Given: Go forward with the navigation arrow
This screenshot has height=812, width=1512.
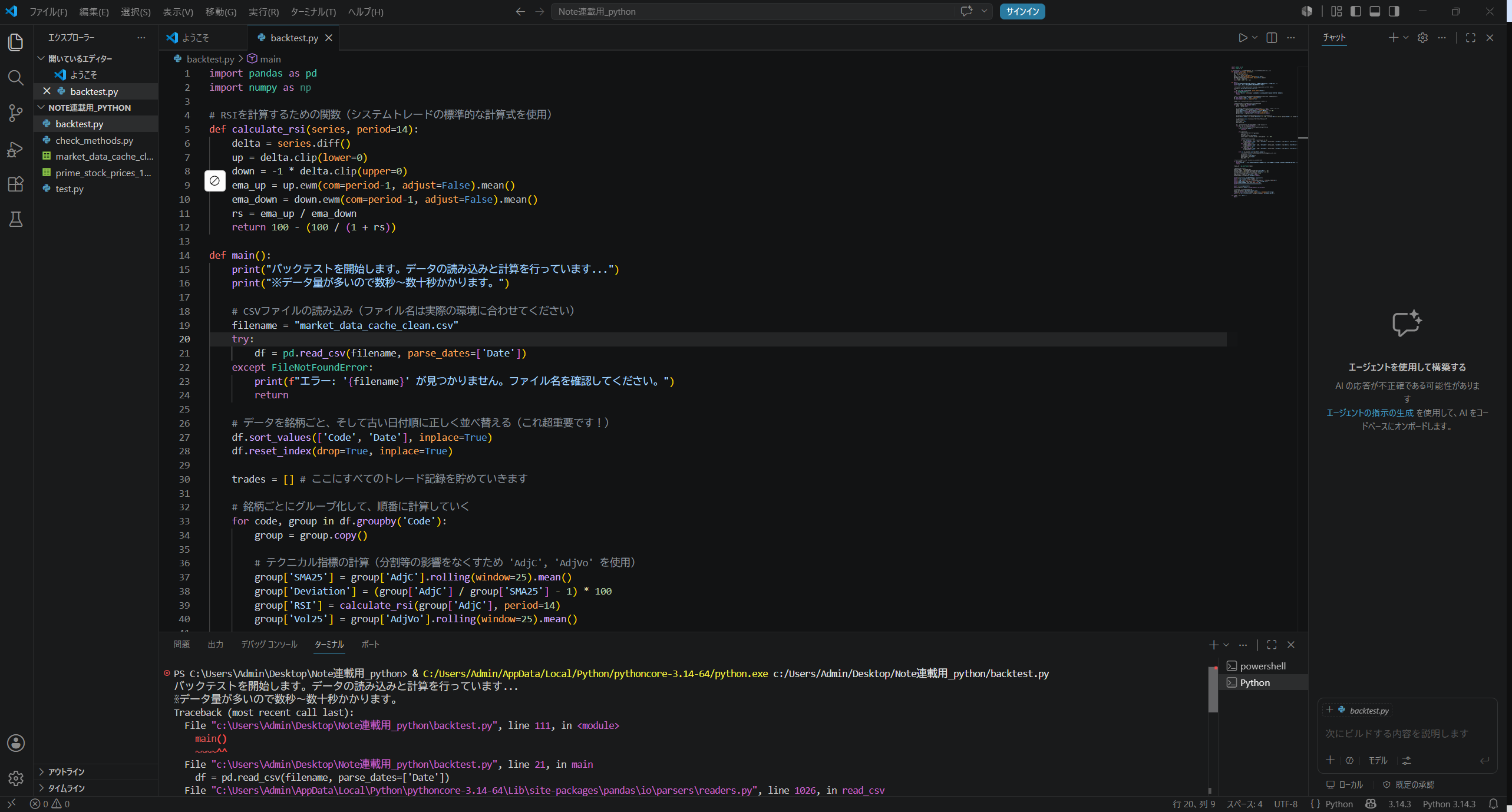Looking at the screenshot, I should [540, 12].
